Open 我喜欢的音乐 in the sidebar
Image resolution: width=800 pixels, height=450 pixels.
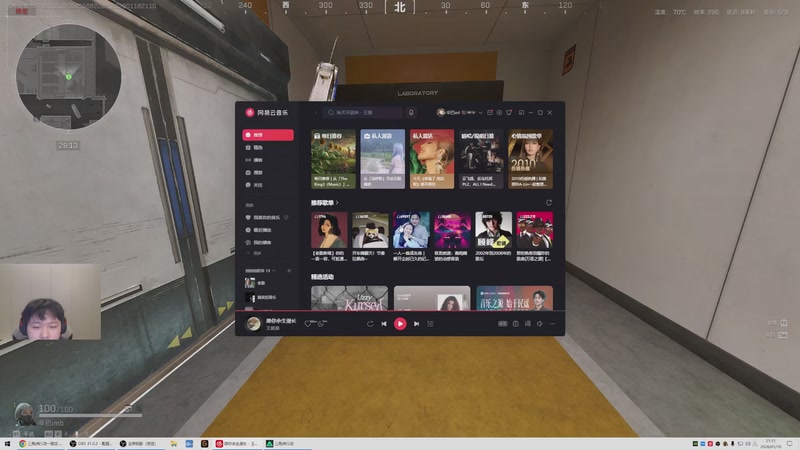tap(263, 217)
